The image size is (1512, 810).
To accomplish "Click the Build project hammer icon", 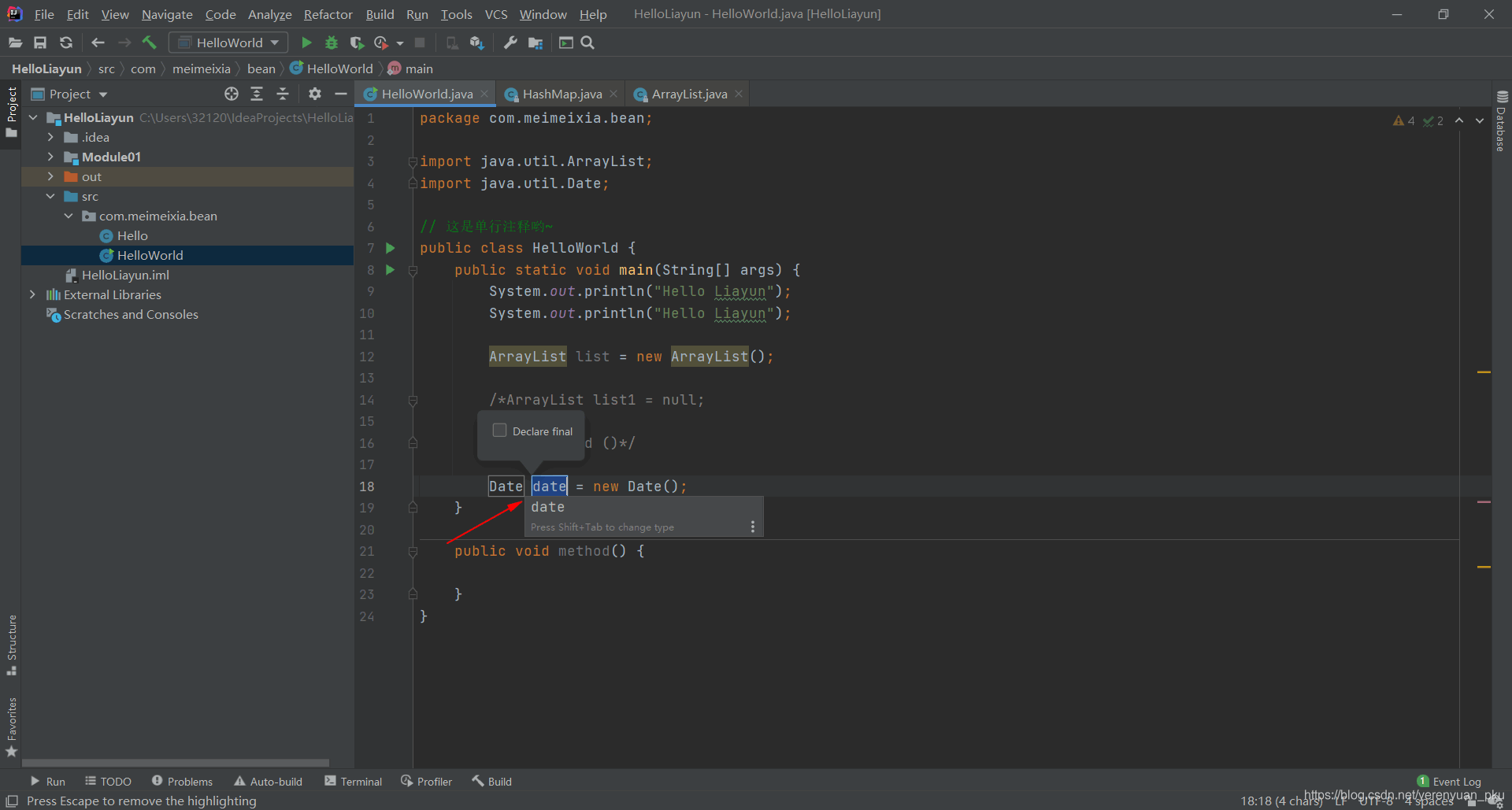I will (x=150, y=43).
